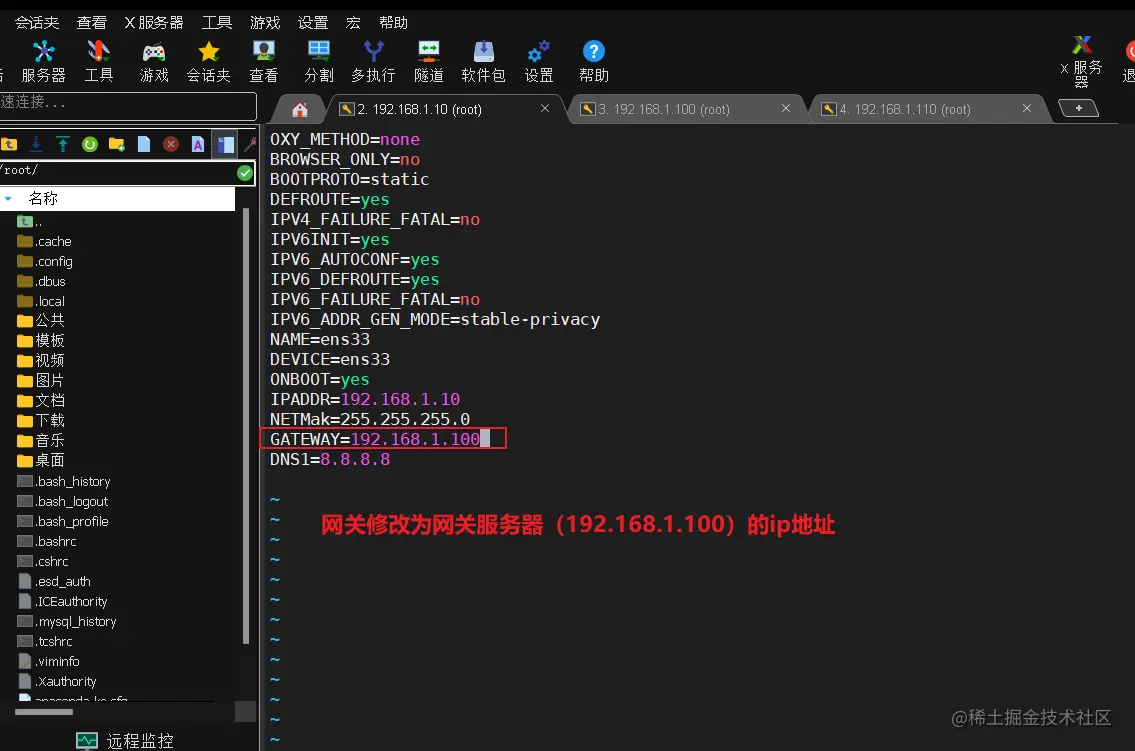
Task: Click the green refresh folder icon
Action: (x=90, y=144)
